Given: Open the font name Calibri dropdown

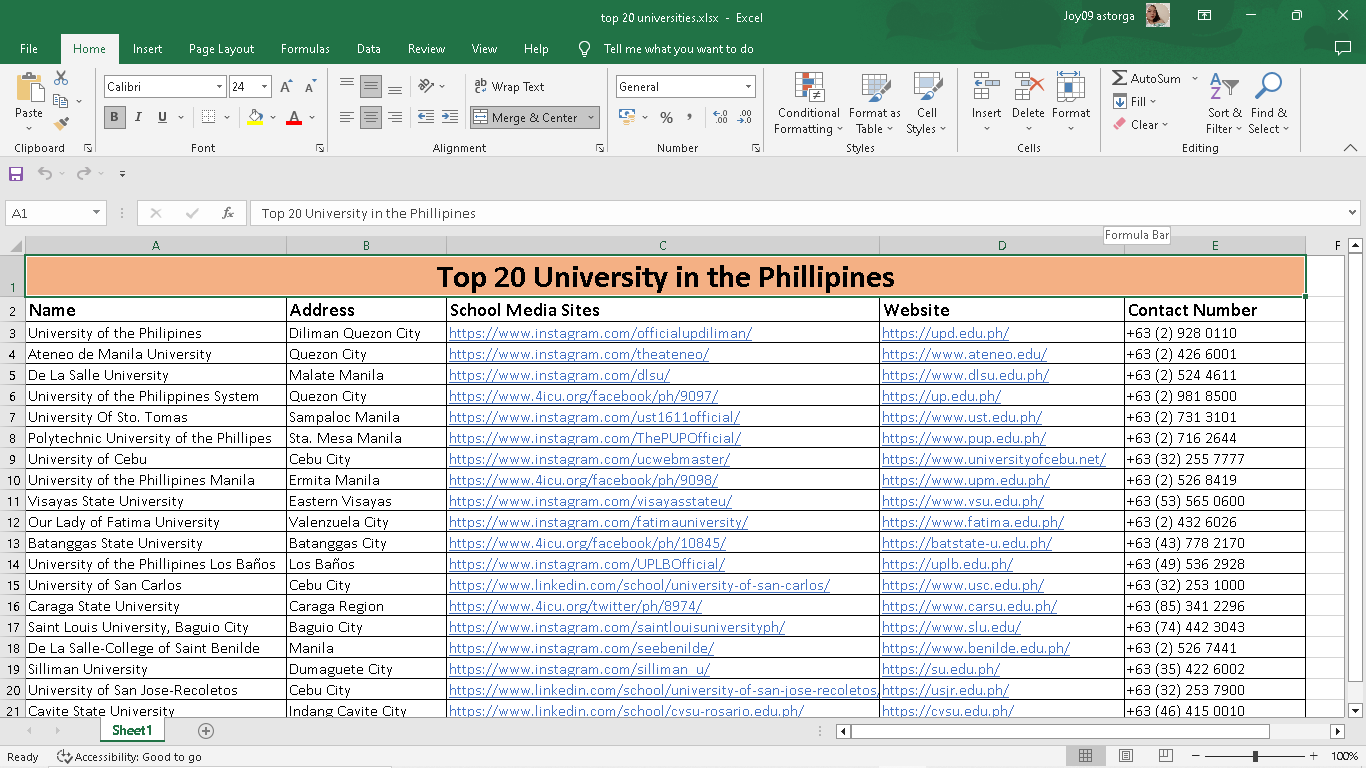Looking at the screenshot, I should tap(219, 87).
